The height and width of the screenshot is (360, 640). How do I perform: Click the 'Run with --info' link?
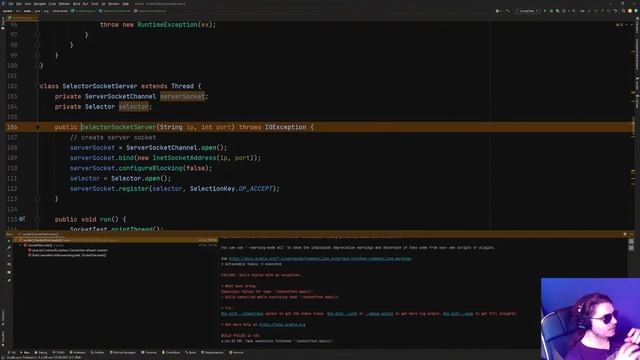tap(342, 314)
